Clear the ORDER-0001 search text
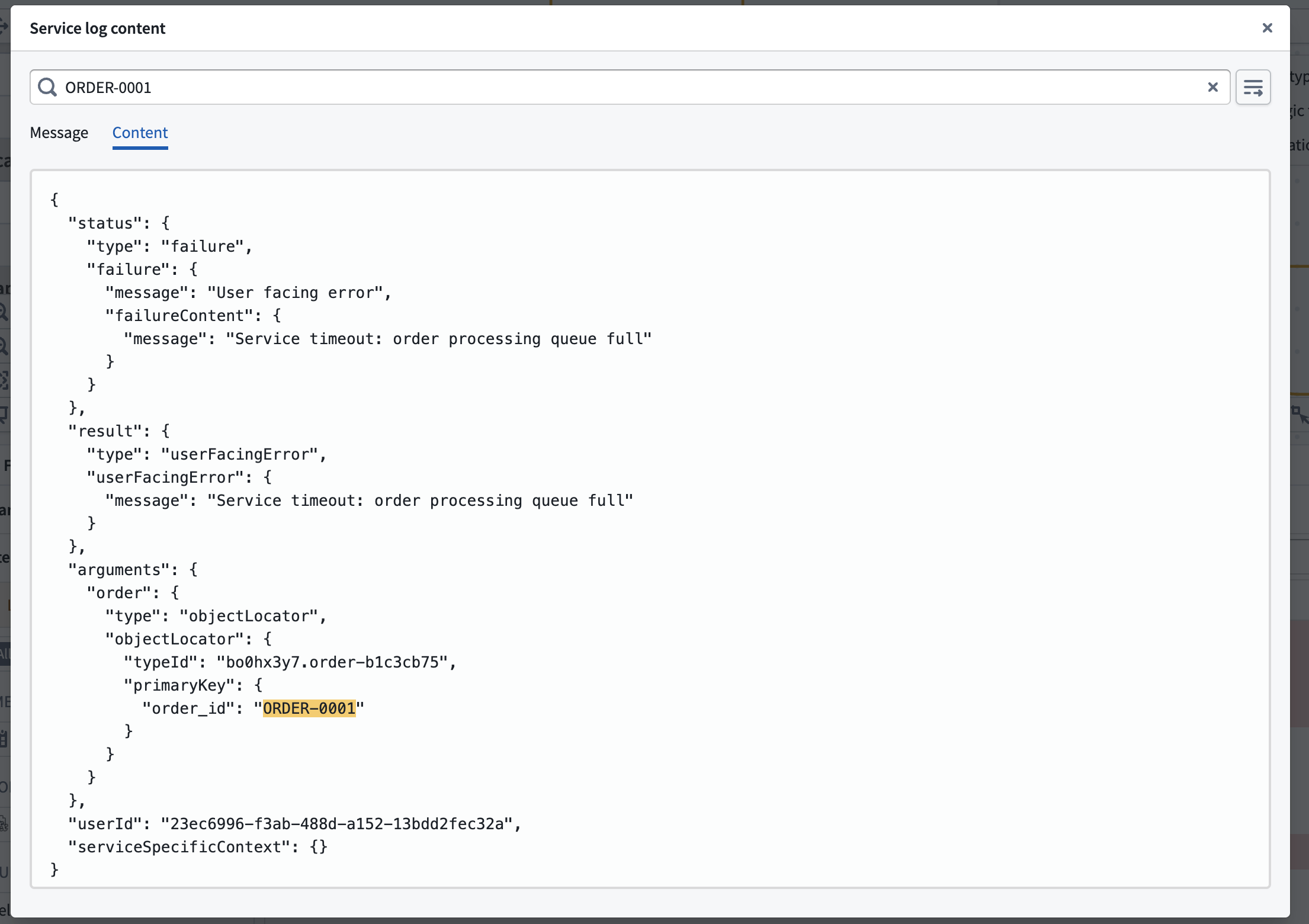Screen dimensions: 1309x924 coord(1212,87)
